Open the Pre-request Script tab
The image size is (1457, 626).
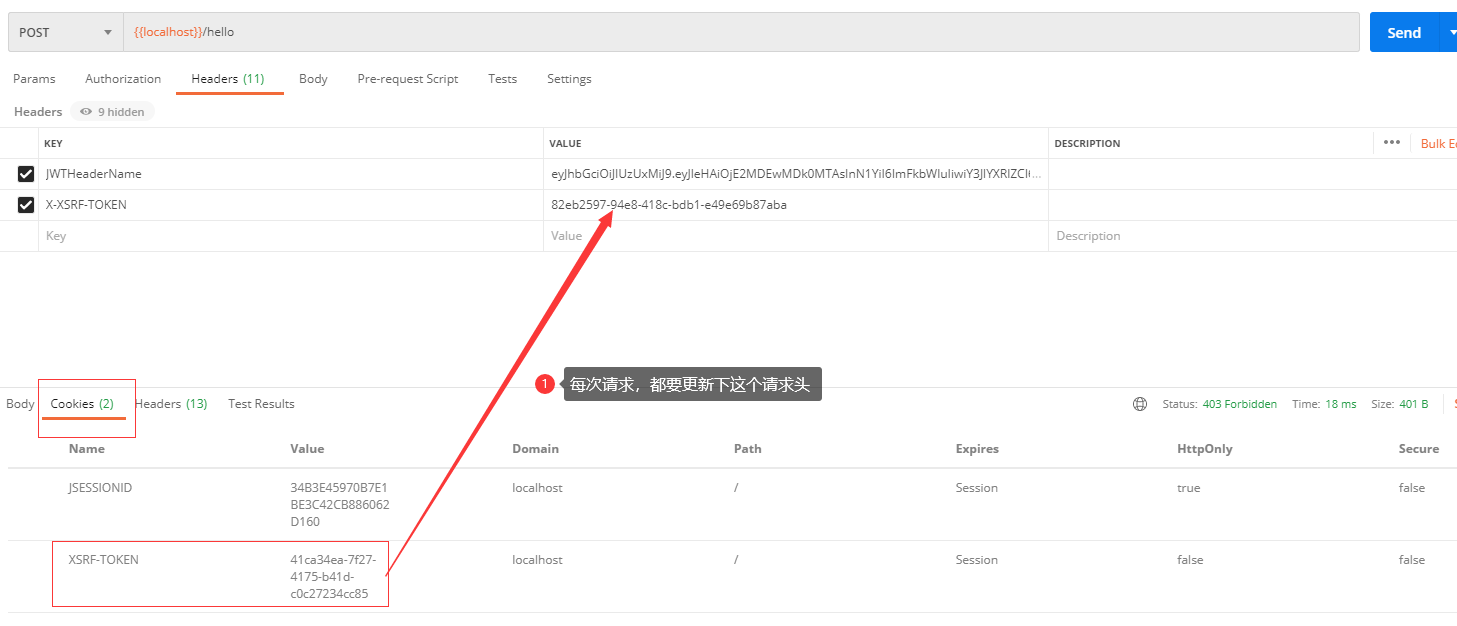407,78
